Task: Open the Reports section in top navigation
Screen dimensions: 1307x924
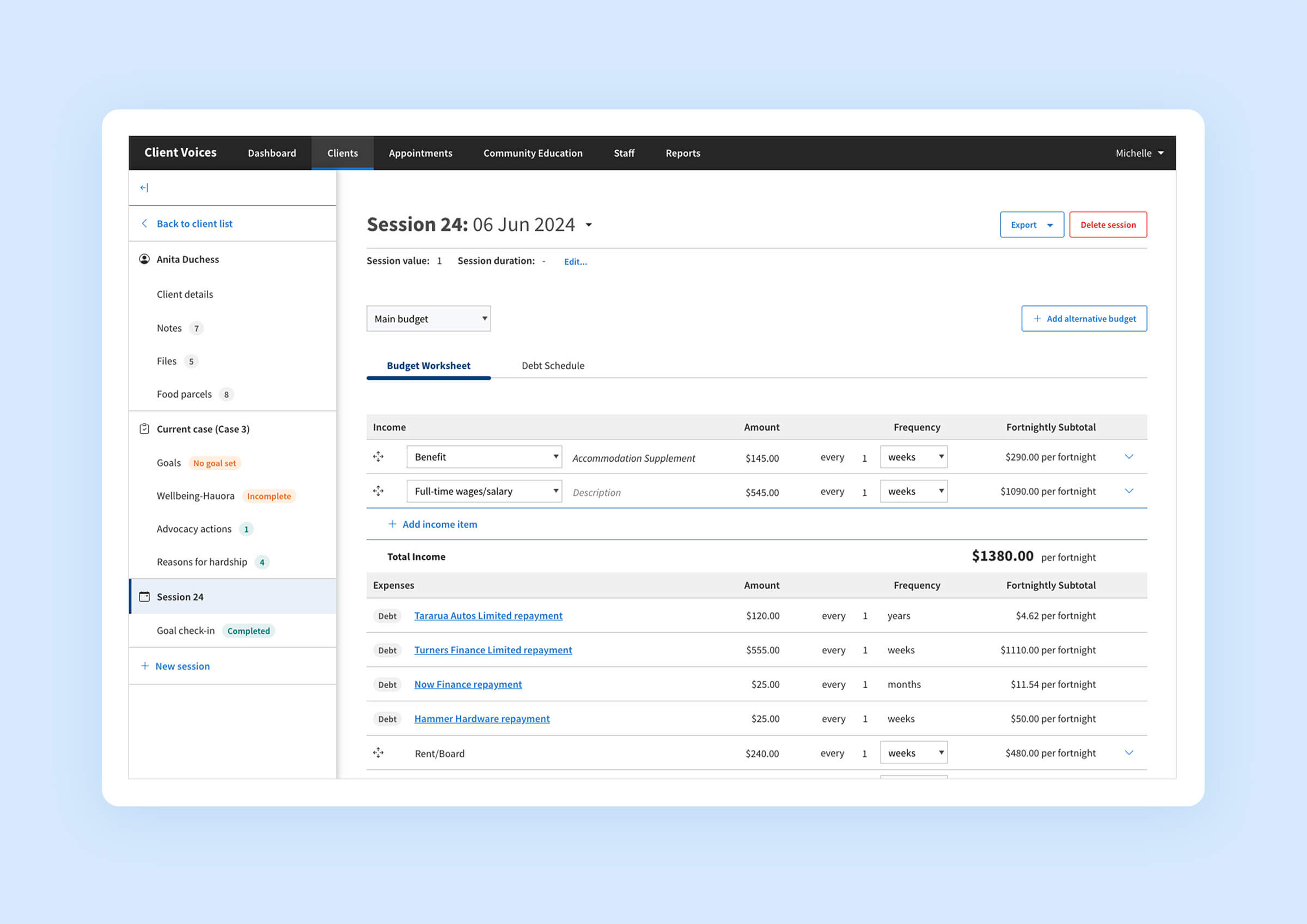Action: pos(682,152)
